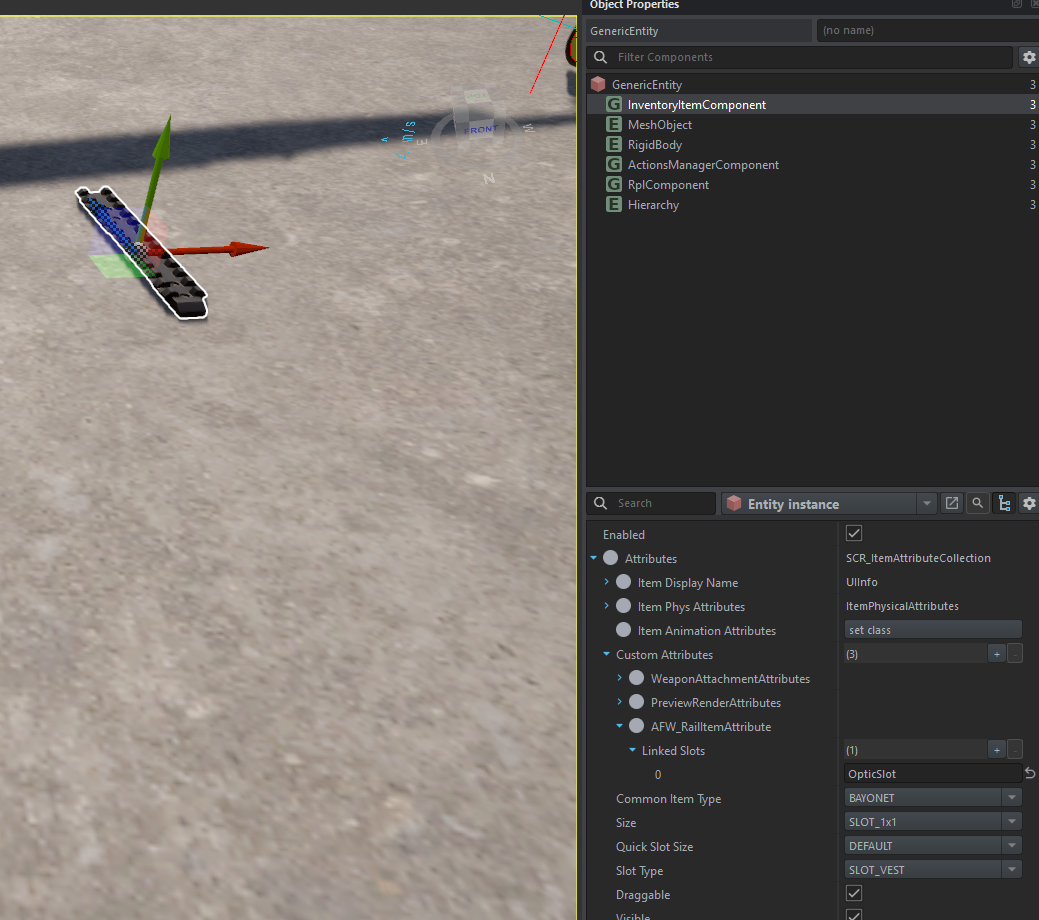Click the open-in-new-window icon beside Entity instance

click(952, 503)
